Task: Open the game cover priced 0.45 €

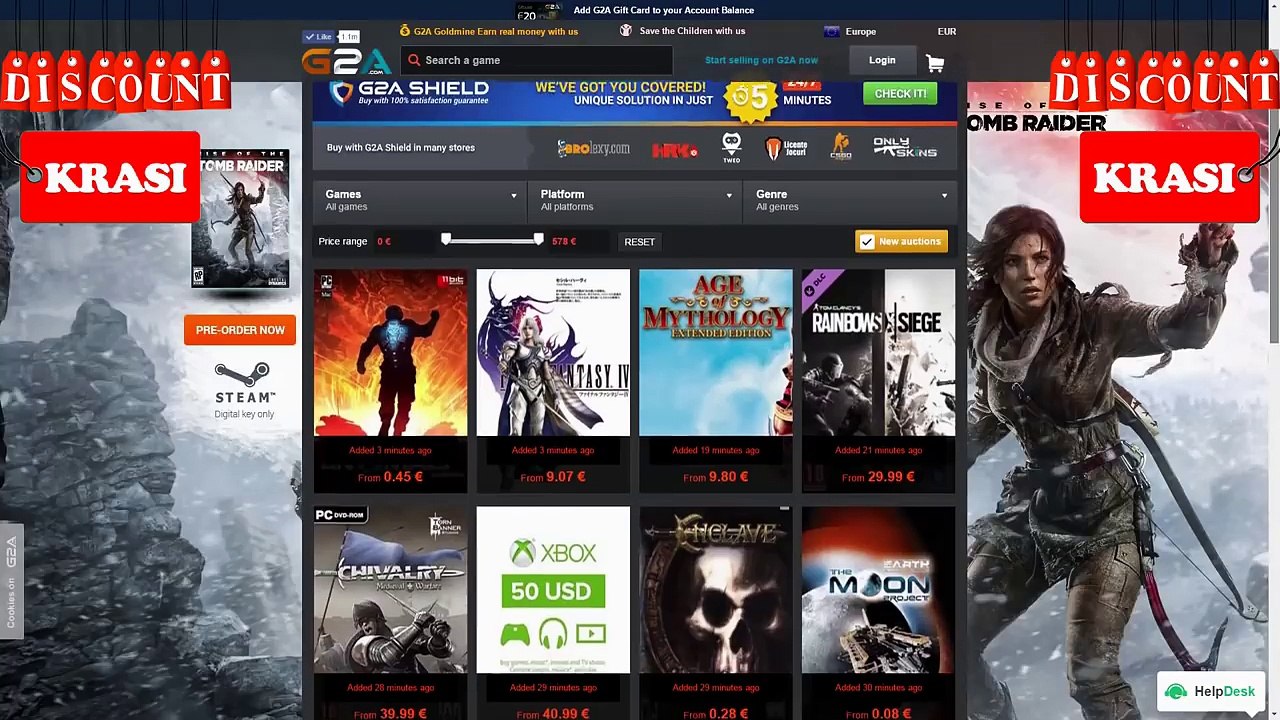Action: (x=391, y=353)
